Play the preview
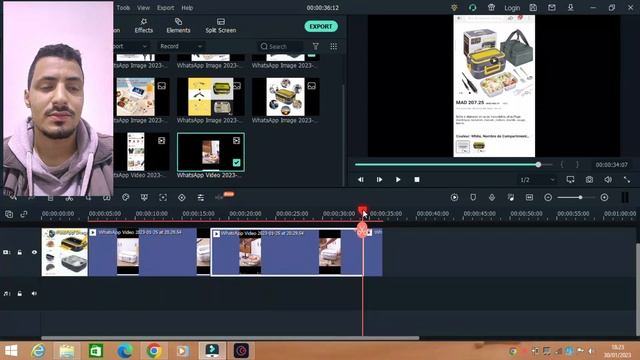Image resolution: width=640 pixels, height=360 pixels. coord(398,180)
